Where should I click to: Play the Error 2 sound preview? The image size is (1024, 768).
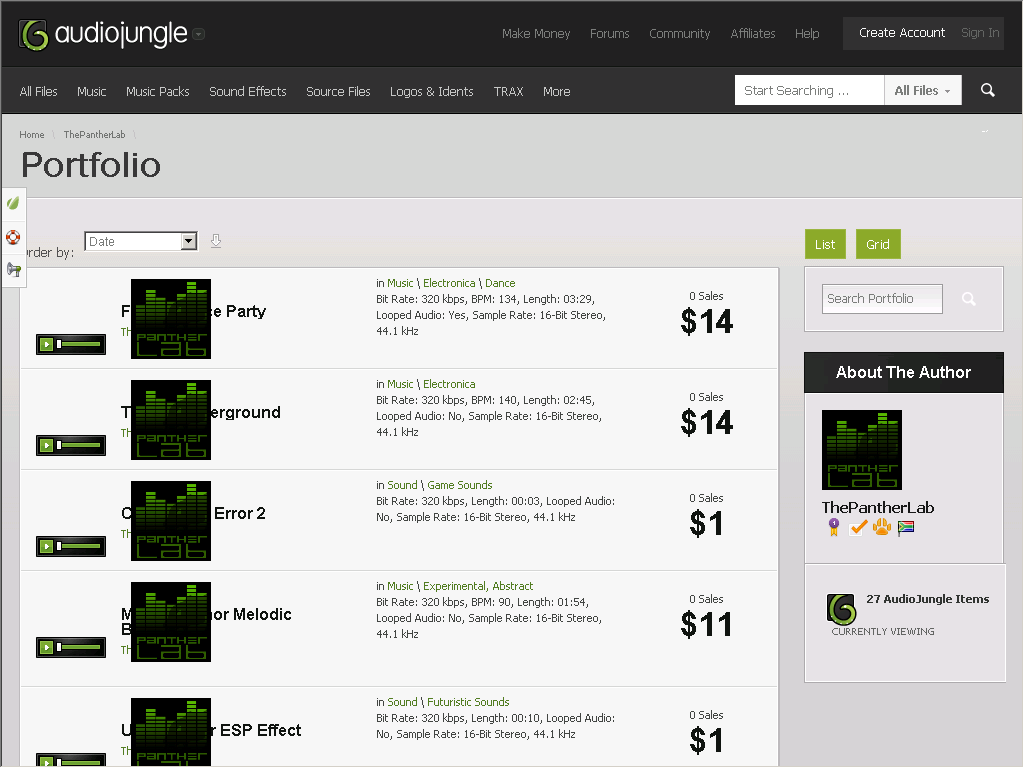46,546
